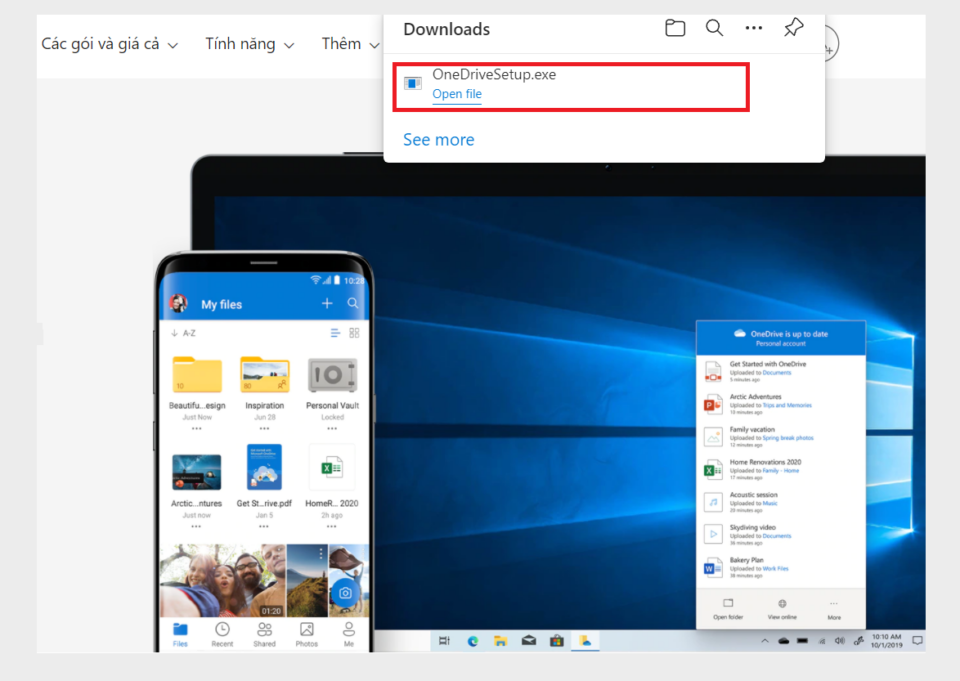Select the OneDriveSetup.exe file name
This screenshot has height=681, width=960.
494,74
